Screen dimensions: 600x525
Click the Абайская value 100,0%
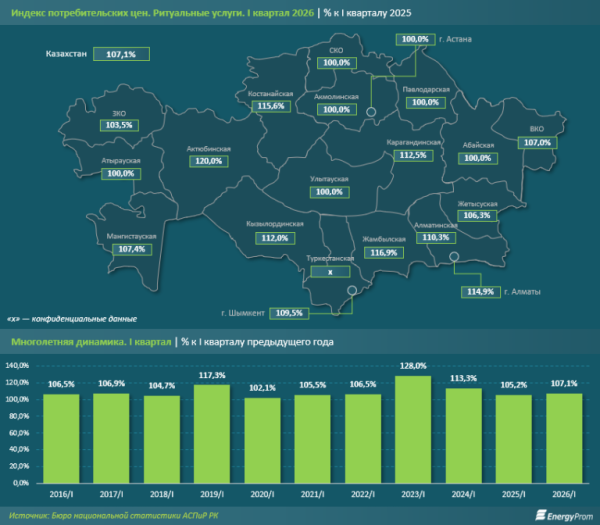[478, 158]
